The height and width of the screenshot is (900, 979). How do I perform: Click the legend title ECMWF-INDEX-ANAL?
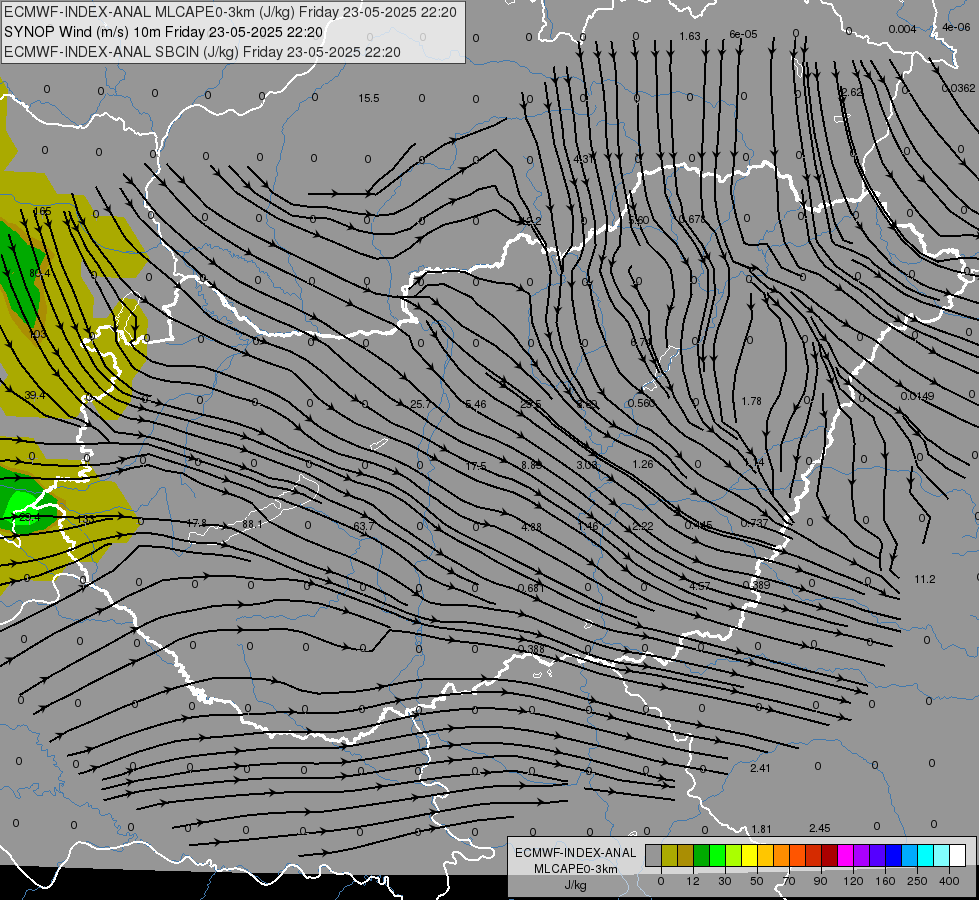coord(575,853)
